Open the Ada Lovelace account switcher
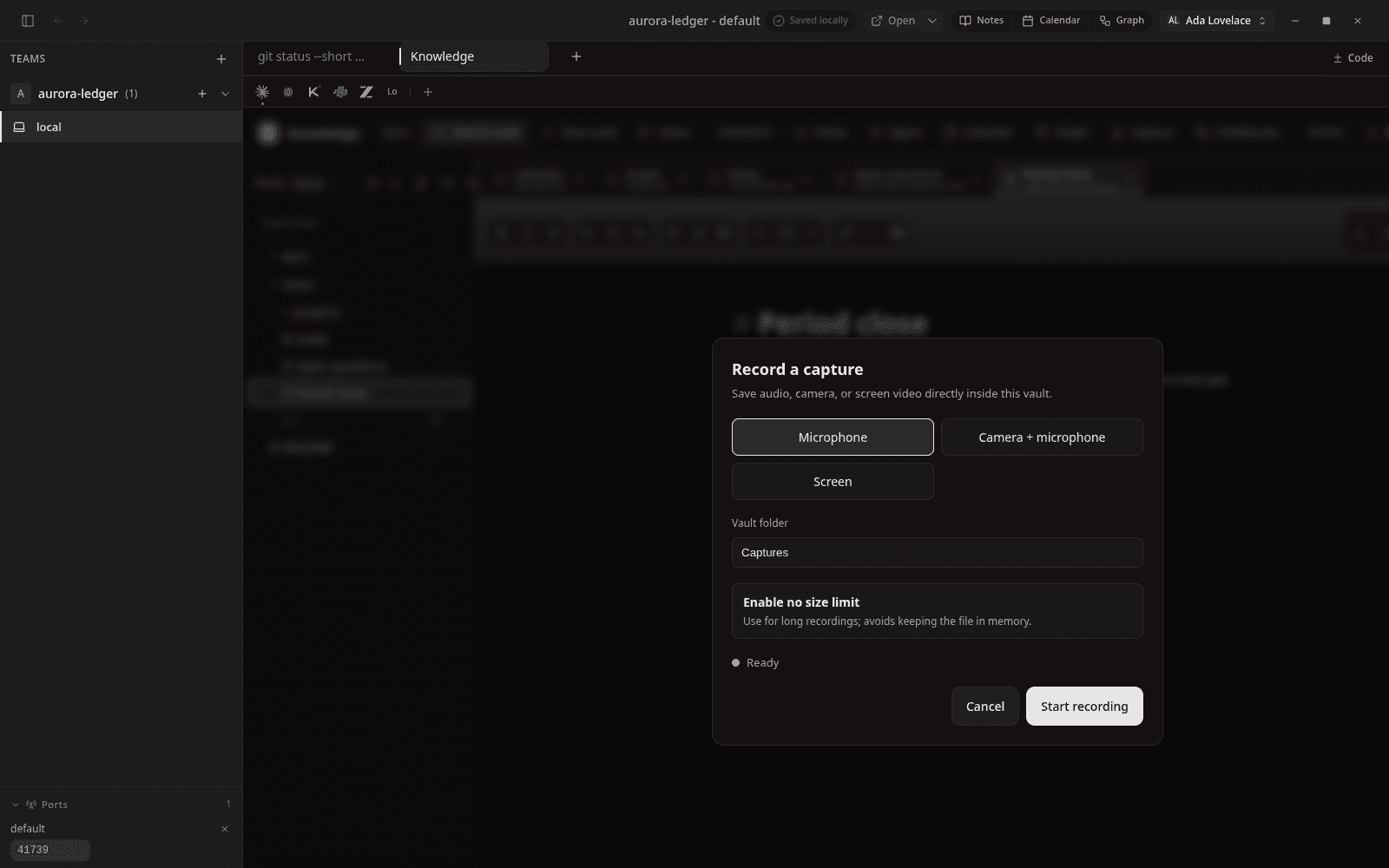Screen dimensions: 1389x868 [1217, 21]
